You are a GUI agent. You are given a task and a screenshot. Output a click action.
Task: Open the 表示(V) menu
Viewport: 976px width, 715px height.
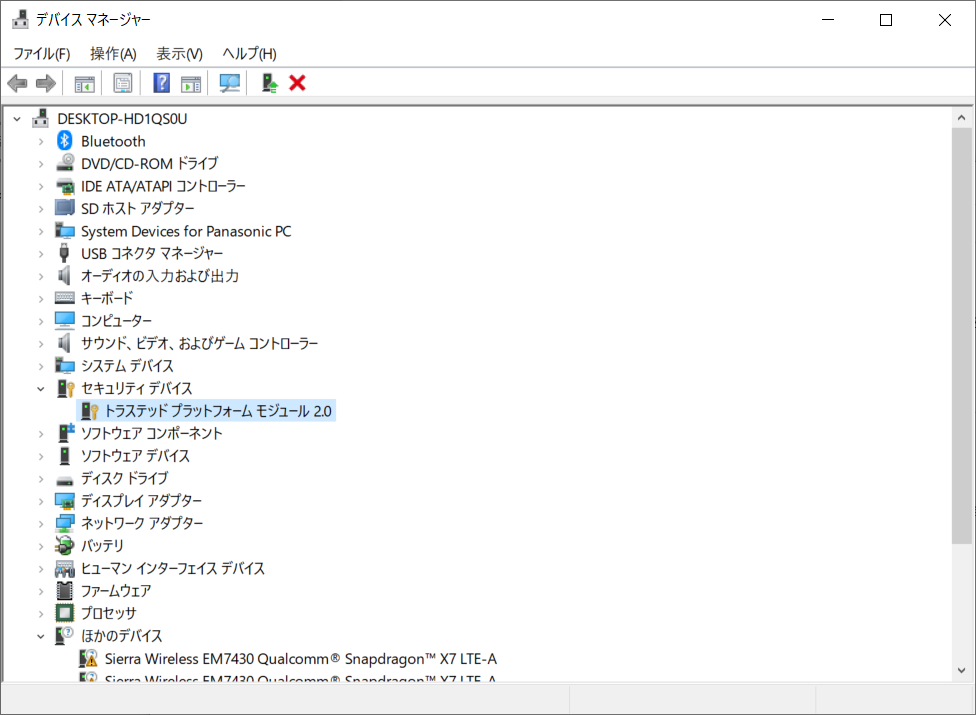179,53
